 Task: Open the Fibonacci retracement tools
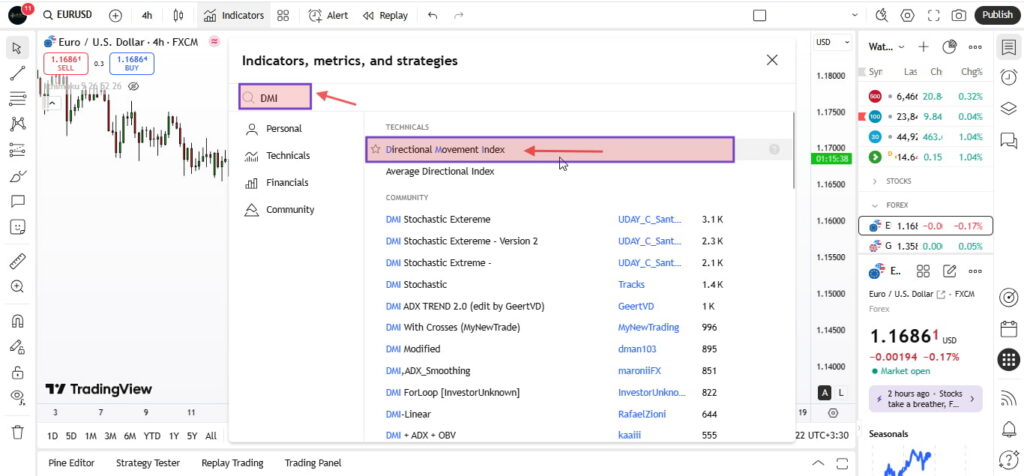click(18, 99)
